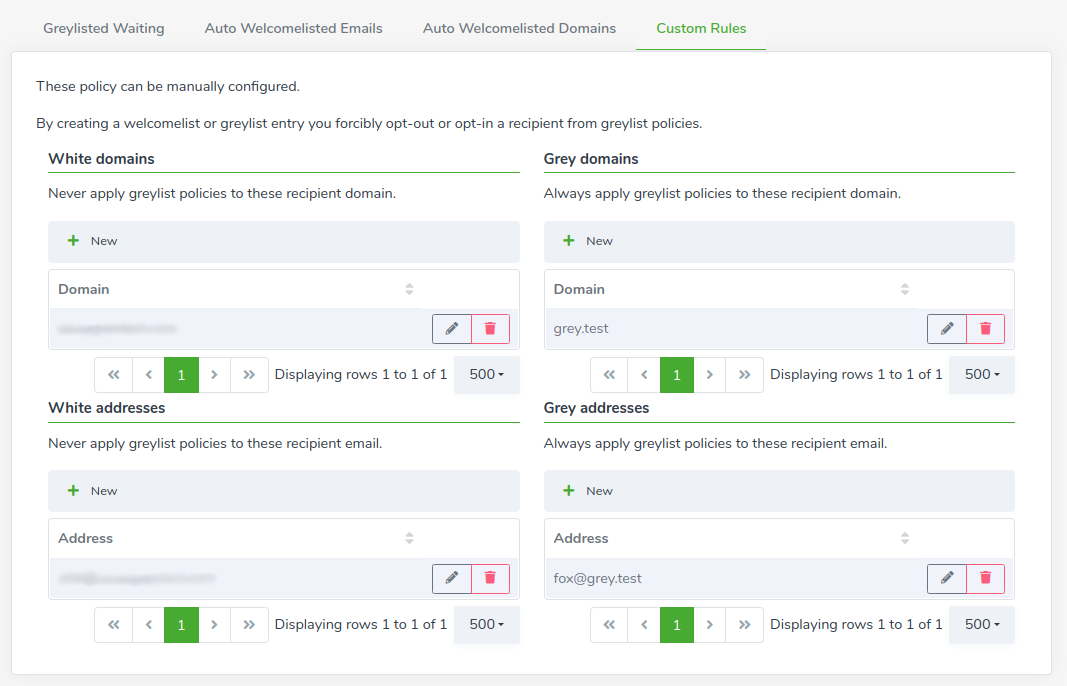Switch to Auto Welcomelisted Domains tab
Viewport: 1067px width, 686px height.
[519, 29]
